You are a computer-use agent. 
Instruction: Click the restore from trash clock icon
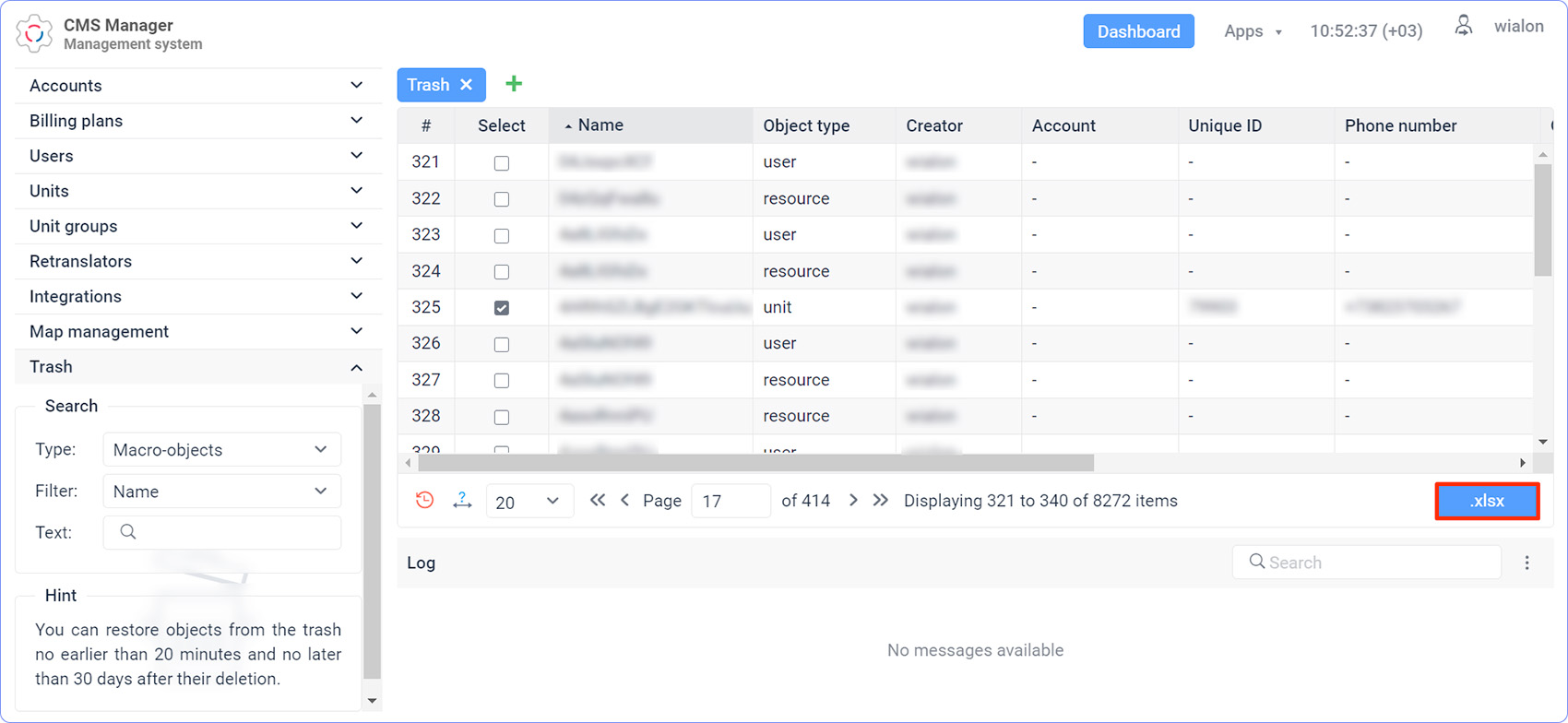tap(424, 501)
